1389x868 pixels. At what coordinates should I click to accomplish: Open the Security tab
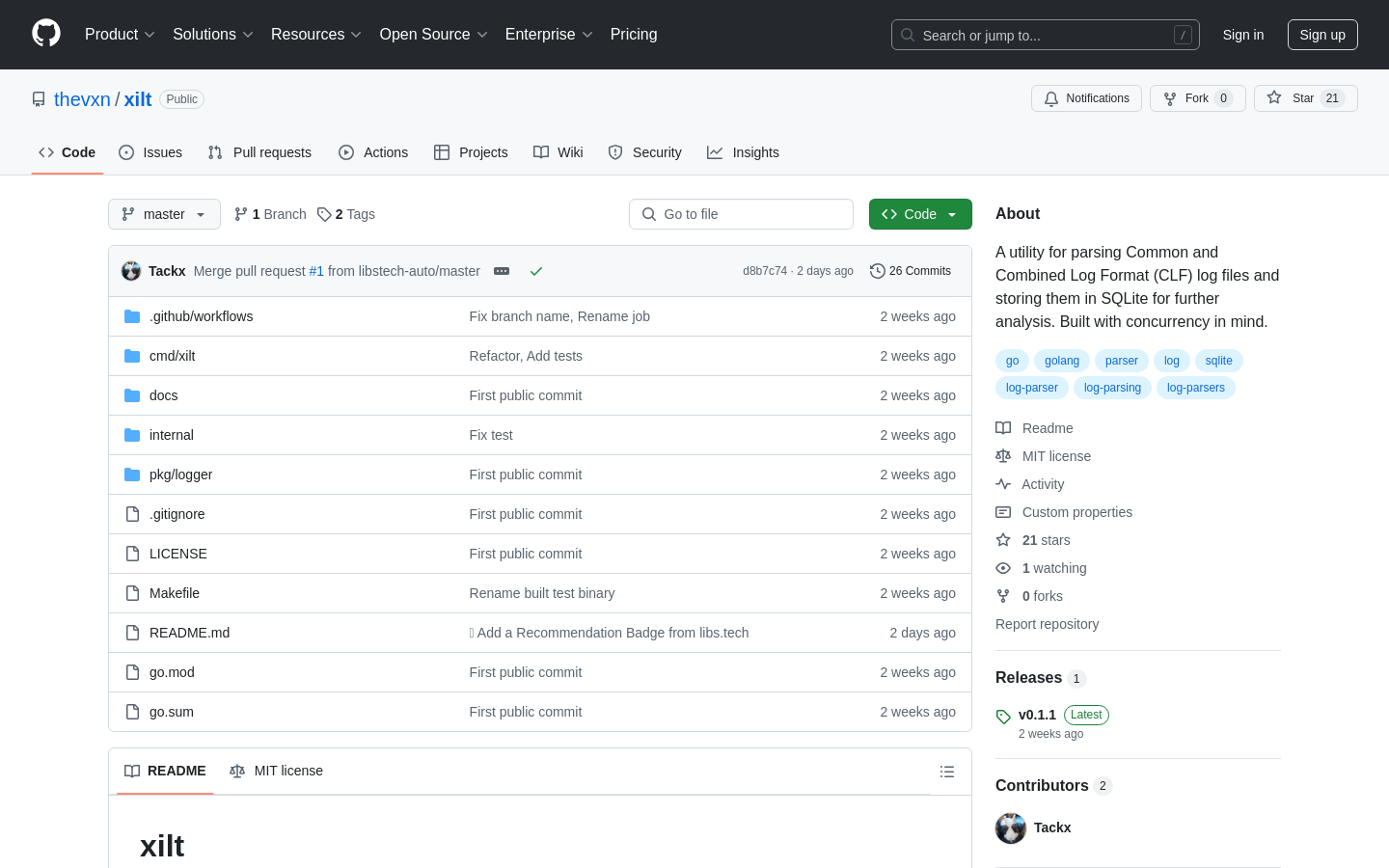[x=644, y=152]
